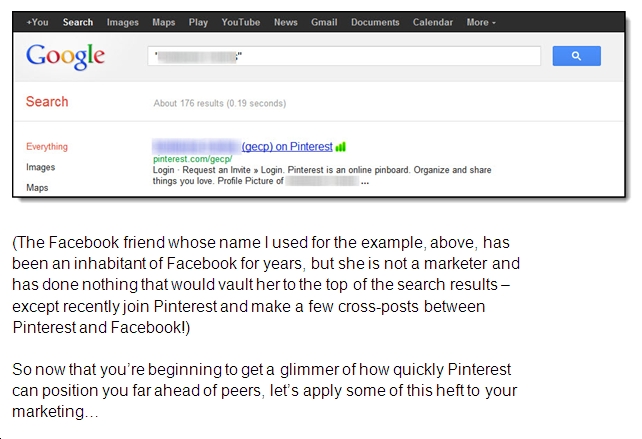Open Play from the top bar

(198, 22)
